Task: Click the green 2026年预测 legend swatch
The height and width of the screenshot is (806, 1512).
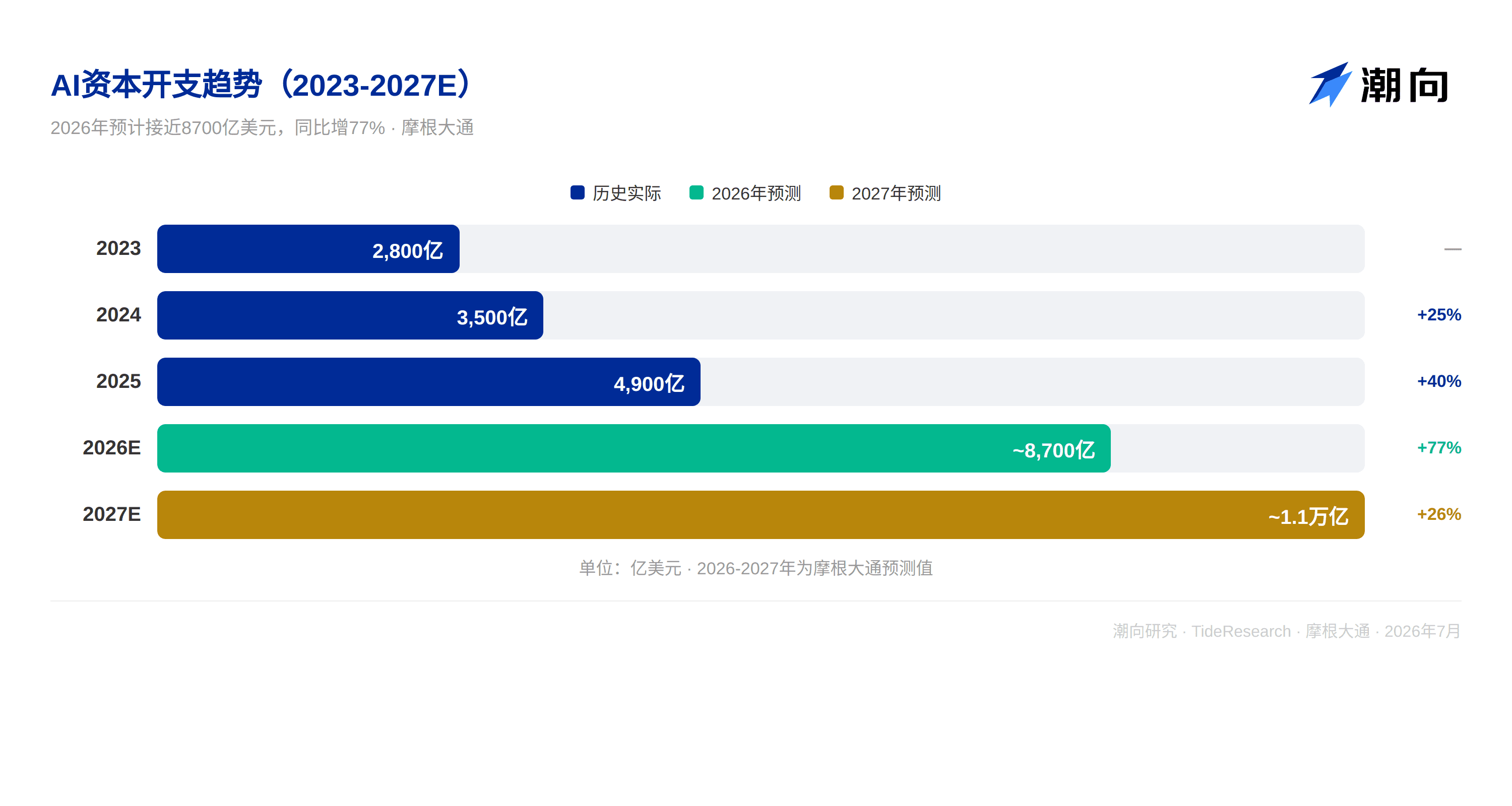Action: (696, 192)
